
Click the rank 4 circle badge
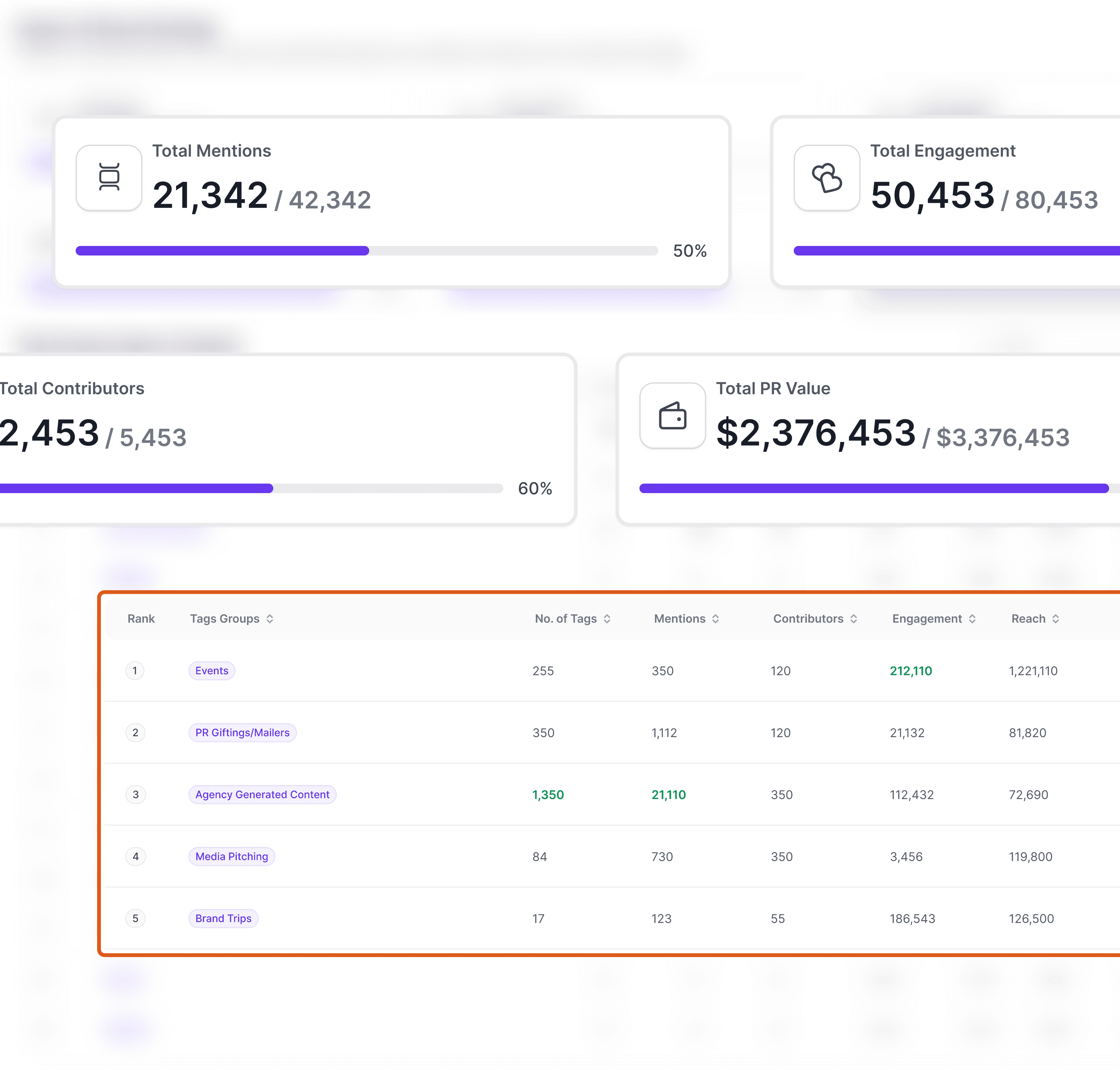(136, 856)
